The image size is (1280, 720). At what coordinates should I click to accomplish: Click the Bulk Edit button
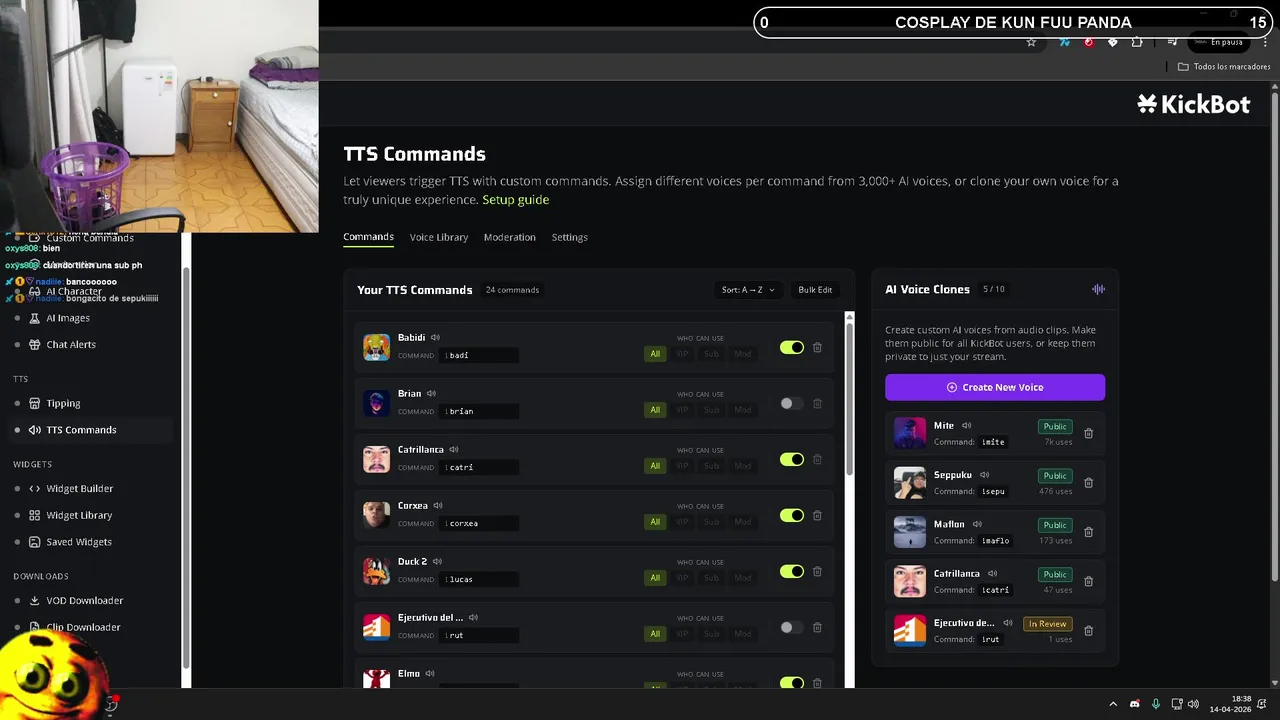coord(815,290)
